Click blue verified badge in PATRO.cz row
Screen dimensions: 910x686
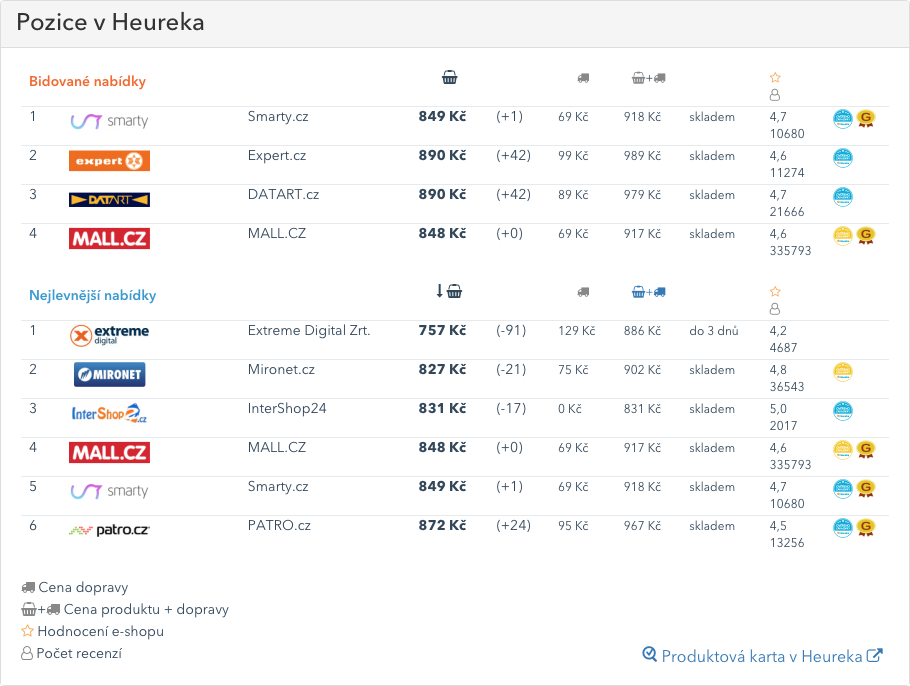843,528
